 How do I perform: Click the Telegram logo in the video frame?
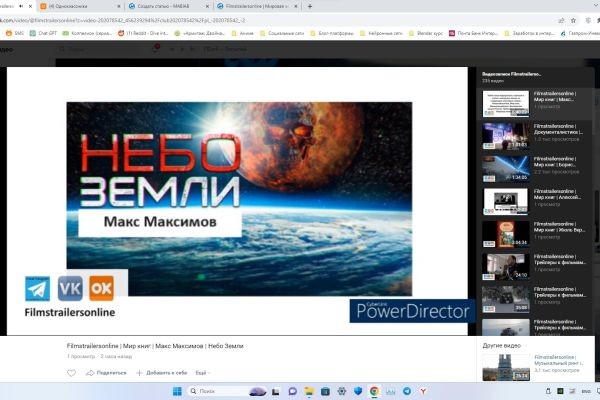[x=37, y=289]
